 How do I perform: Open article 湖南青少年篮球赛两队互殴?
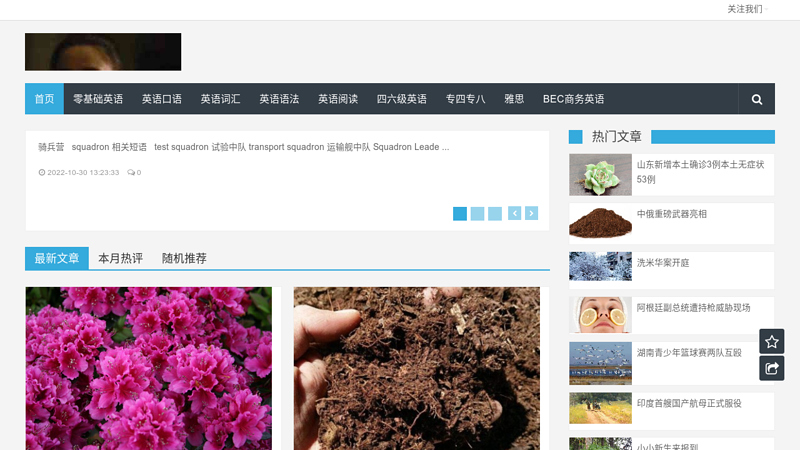(x=689, y=353)
